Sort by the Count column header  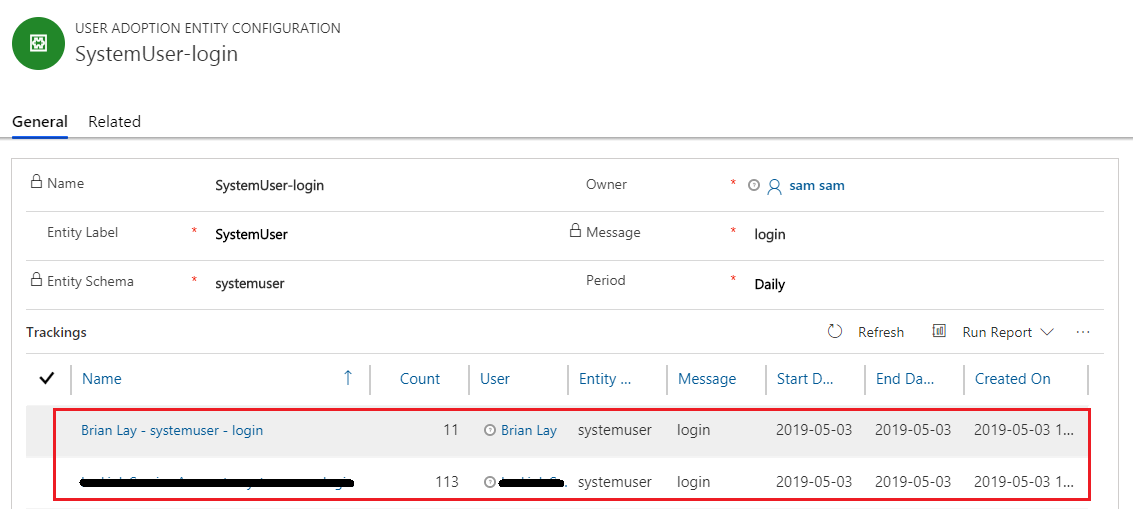[x=419, y=379]
